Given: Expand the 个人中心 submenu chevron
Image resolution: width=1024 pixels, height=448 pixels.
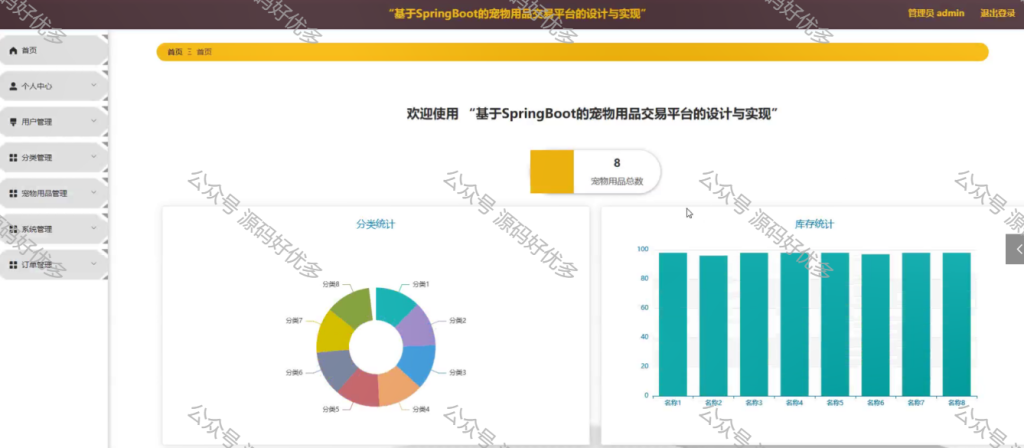Looking at the screenshot, I should tap(93, 85).
